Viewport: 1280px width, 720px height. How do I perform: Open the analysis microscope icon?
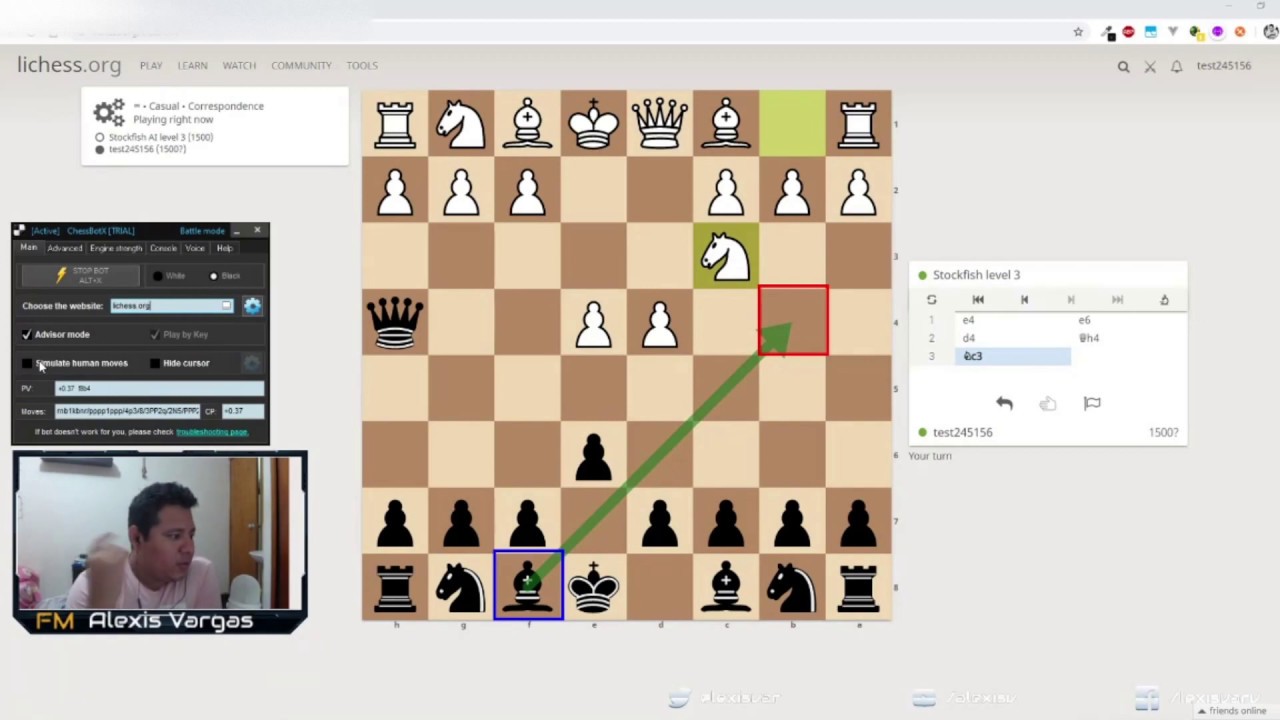(x=1164, y=300)
